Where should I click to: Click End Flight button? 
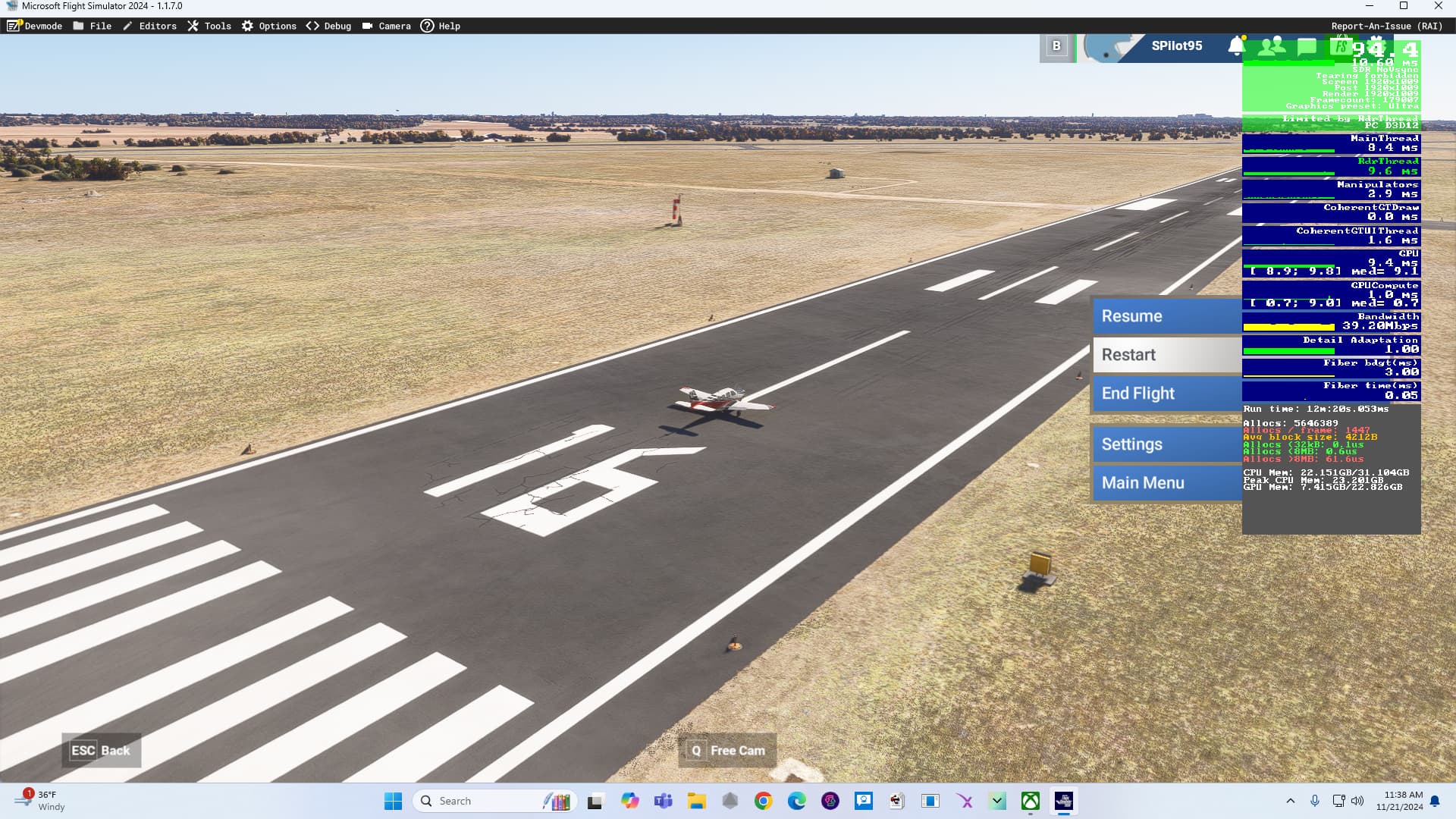click(1166, 394)
